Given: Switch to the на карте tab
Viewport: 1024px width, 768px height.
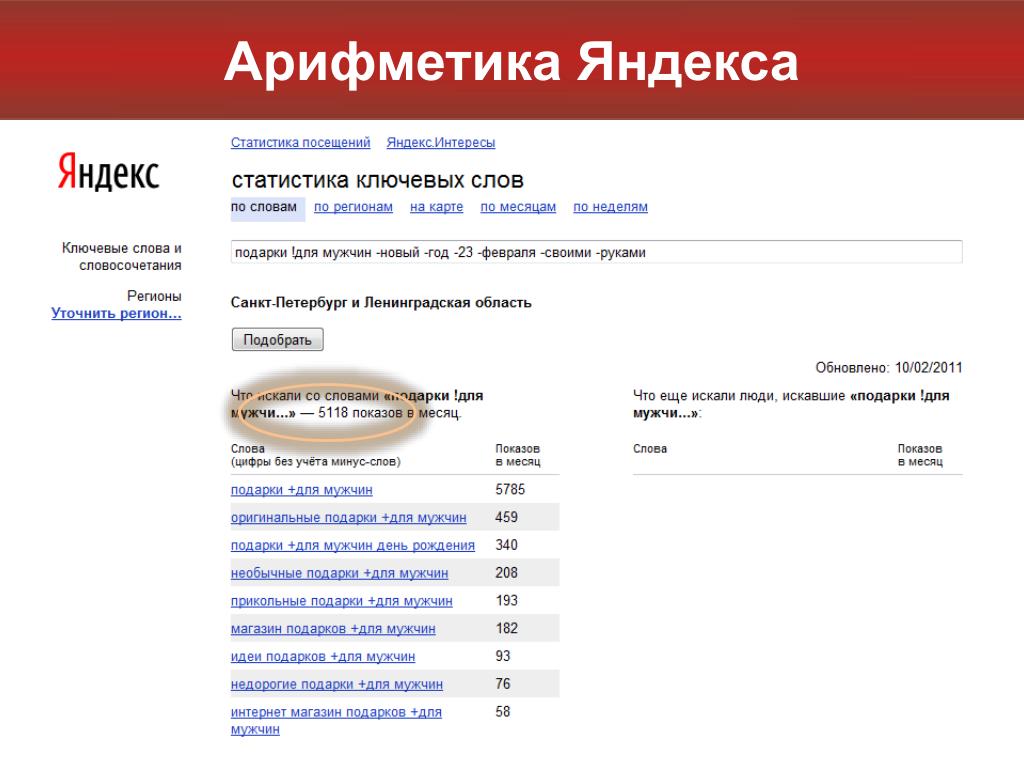Looking at the screenshot, I should pos(436,207).
